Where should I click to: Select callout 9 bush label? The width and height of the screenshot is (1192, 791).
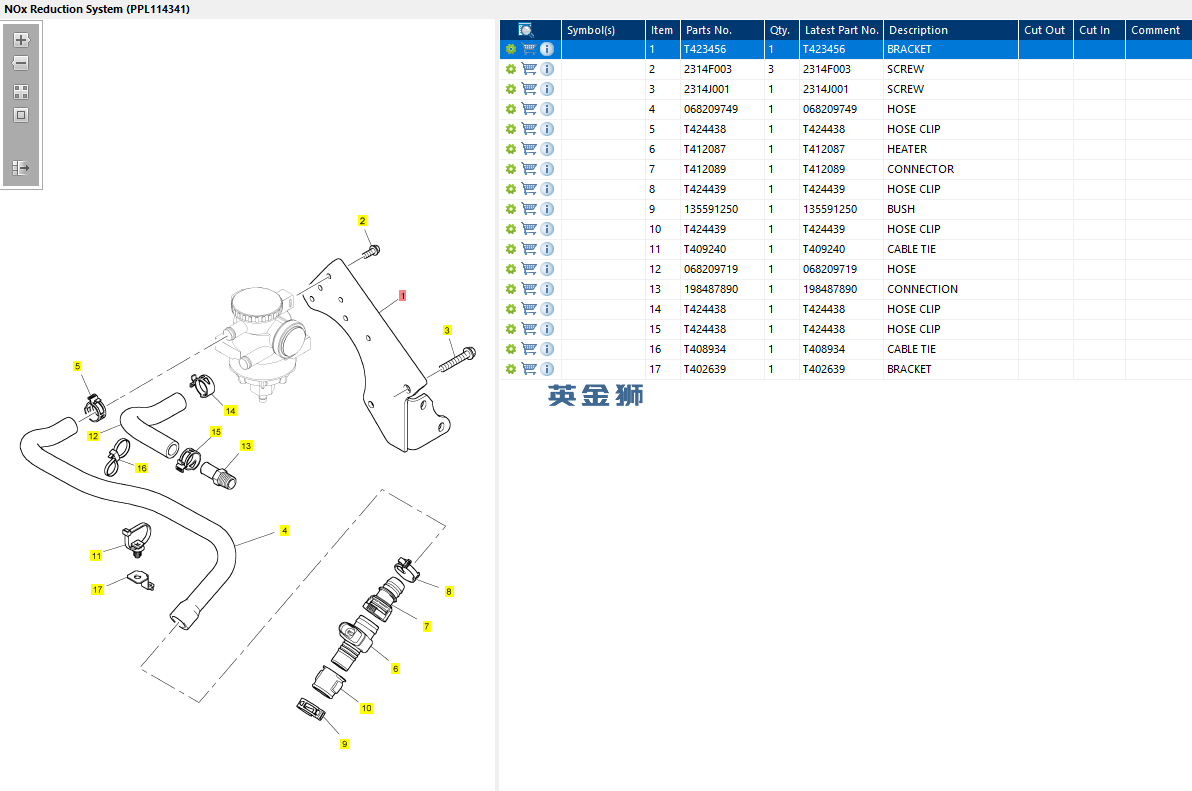[x=344, y=744]
